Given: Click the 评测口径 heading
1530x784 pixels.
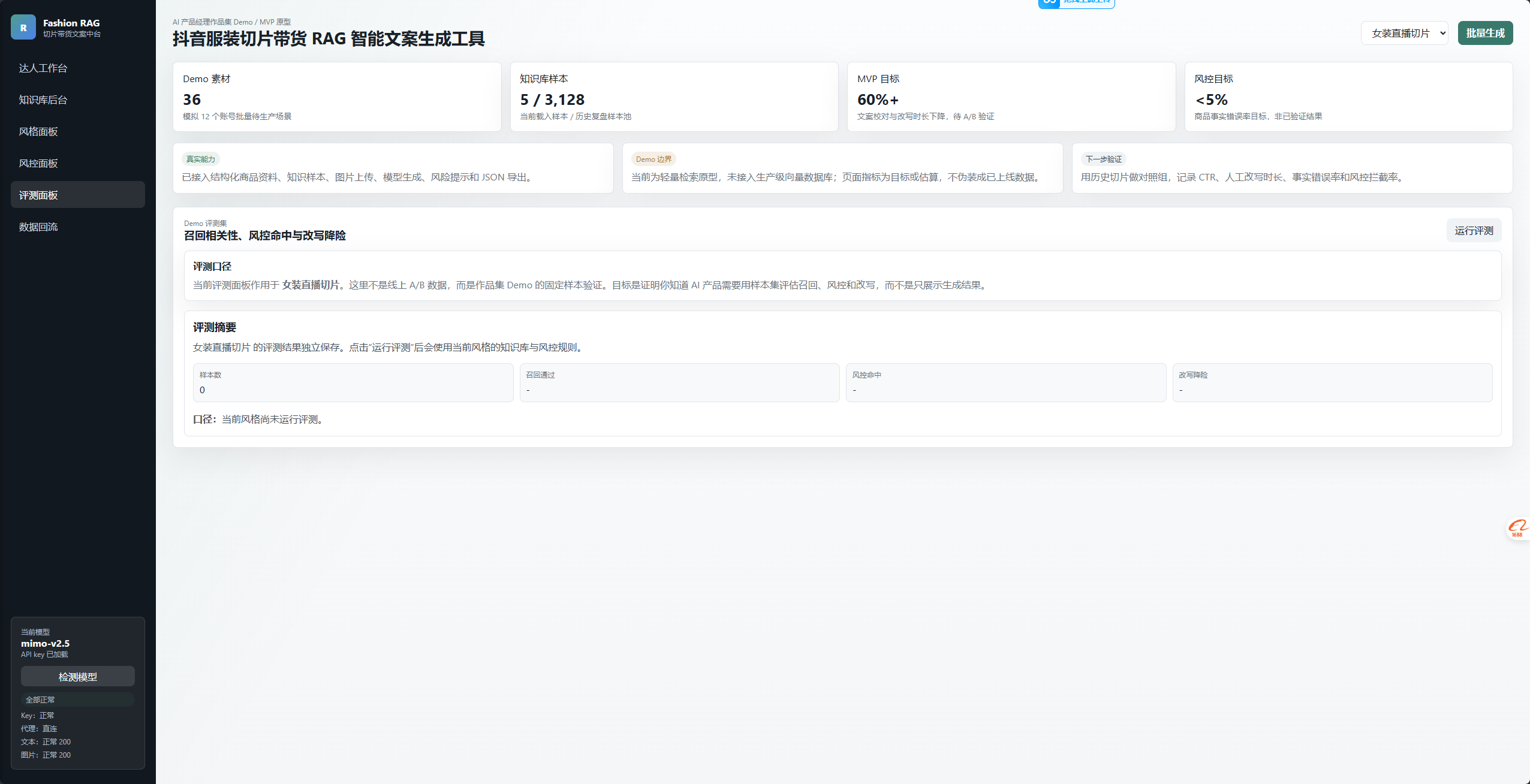Looking at the screenshot, I should coord(212,266).
